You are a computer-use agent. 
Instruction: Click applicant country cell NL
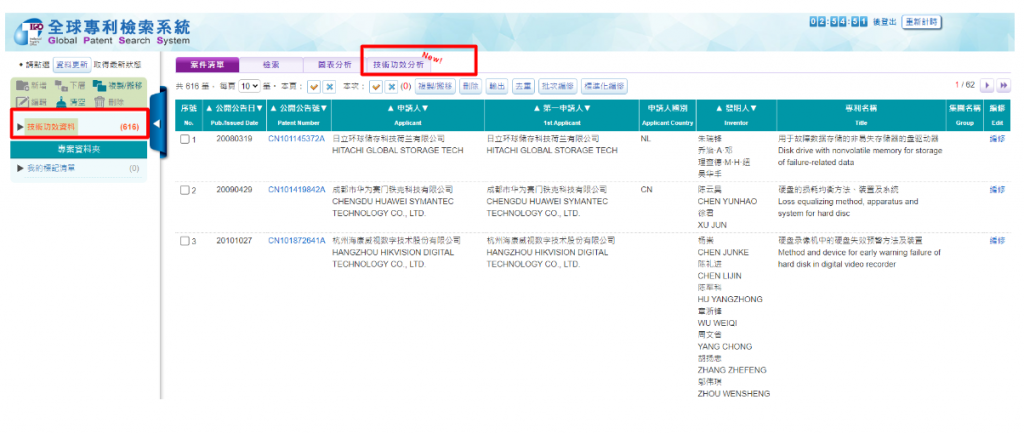[647, 139]
